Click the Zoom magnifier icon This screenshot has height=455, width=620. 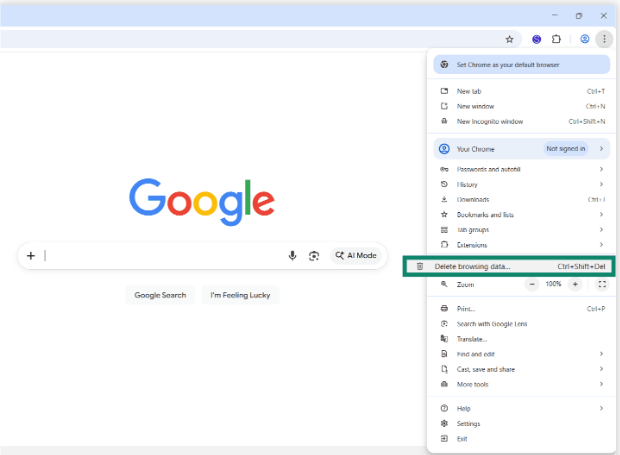coord(444,284)
